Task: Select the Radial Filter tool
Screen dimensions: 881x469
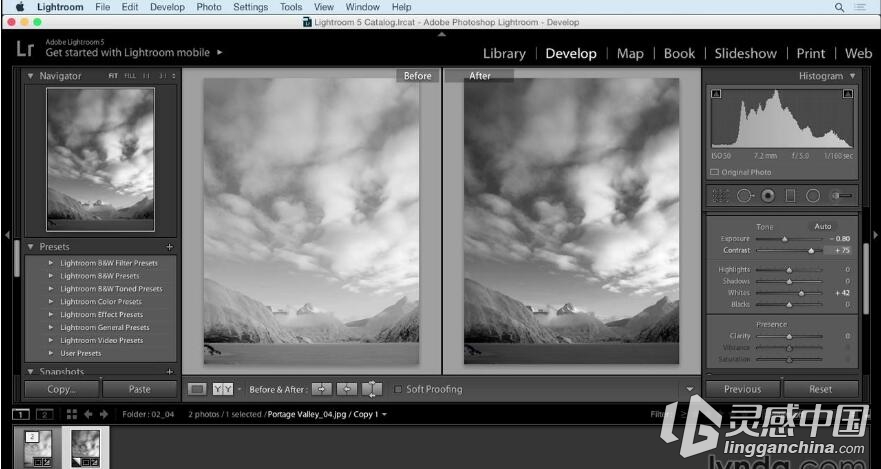Action: point(812,195)
